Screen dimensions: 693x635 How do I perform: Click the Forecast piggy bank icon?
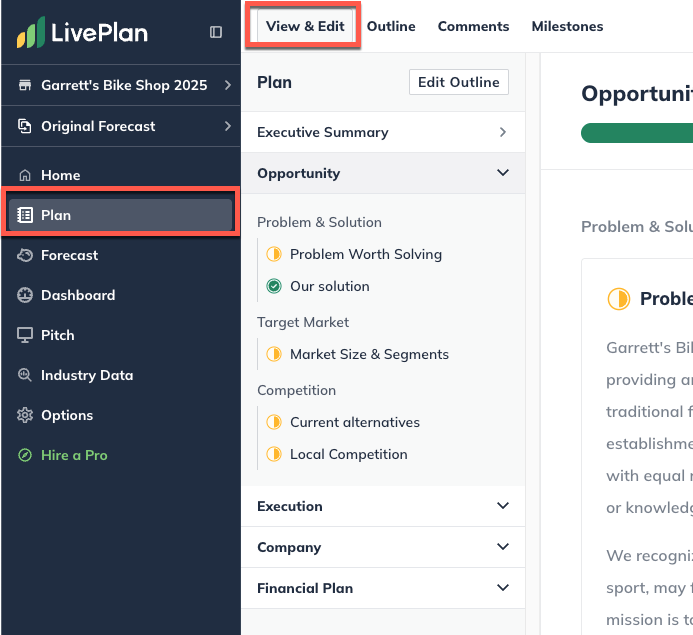pyautogui.click(x=25, y=255)
